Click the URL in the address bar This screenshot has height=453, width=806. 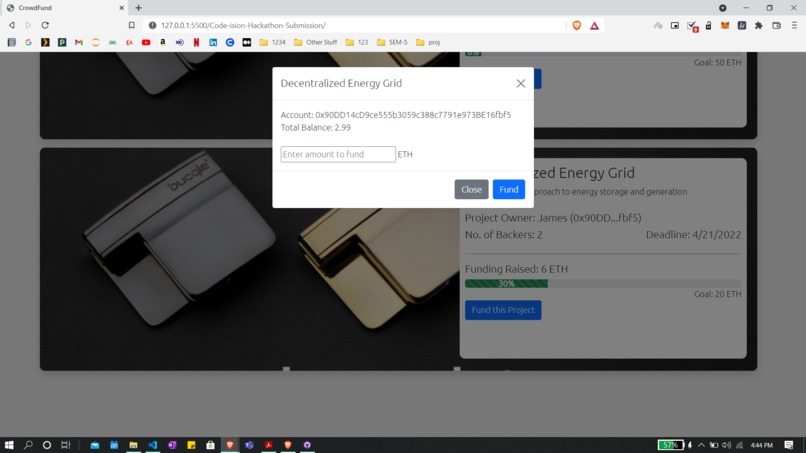[243, 25]
